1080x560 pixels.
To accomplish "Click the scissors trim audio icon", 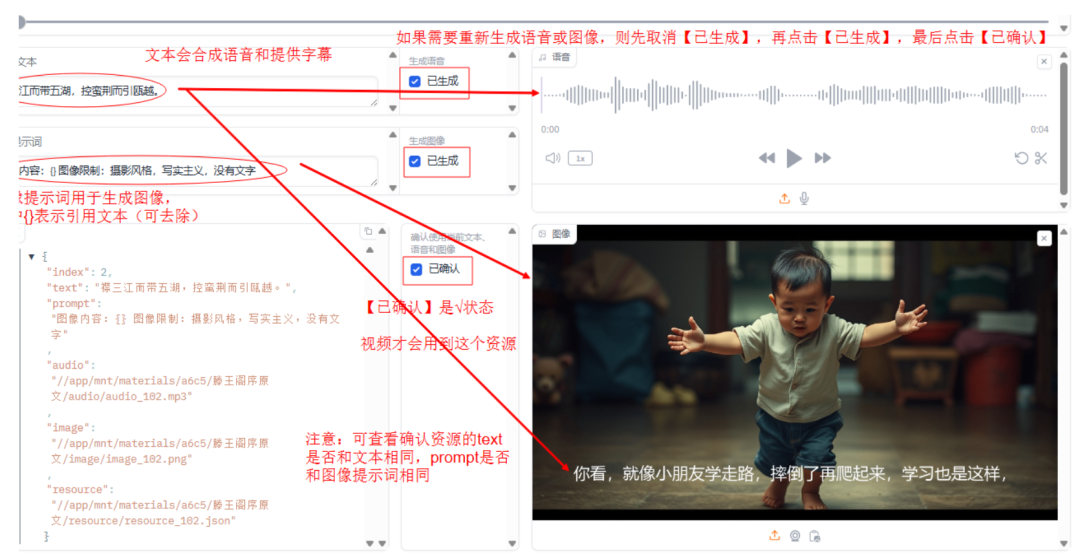I will [x=1041, y=158].
